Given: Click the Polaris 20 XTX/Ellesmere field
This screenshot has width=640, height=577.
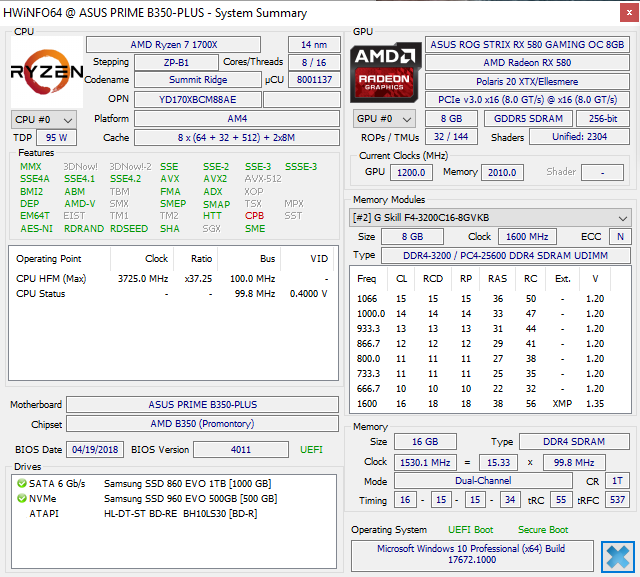Looking at the screenshot, I should tap(527, 82).
